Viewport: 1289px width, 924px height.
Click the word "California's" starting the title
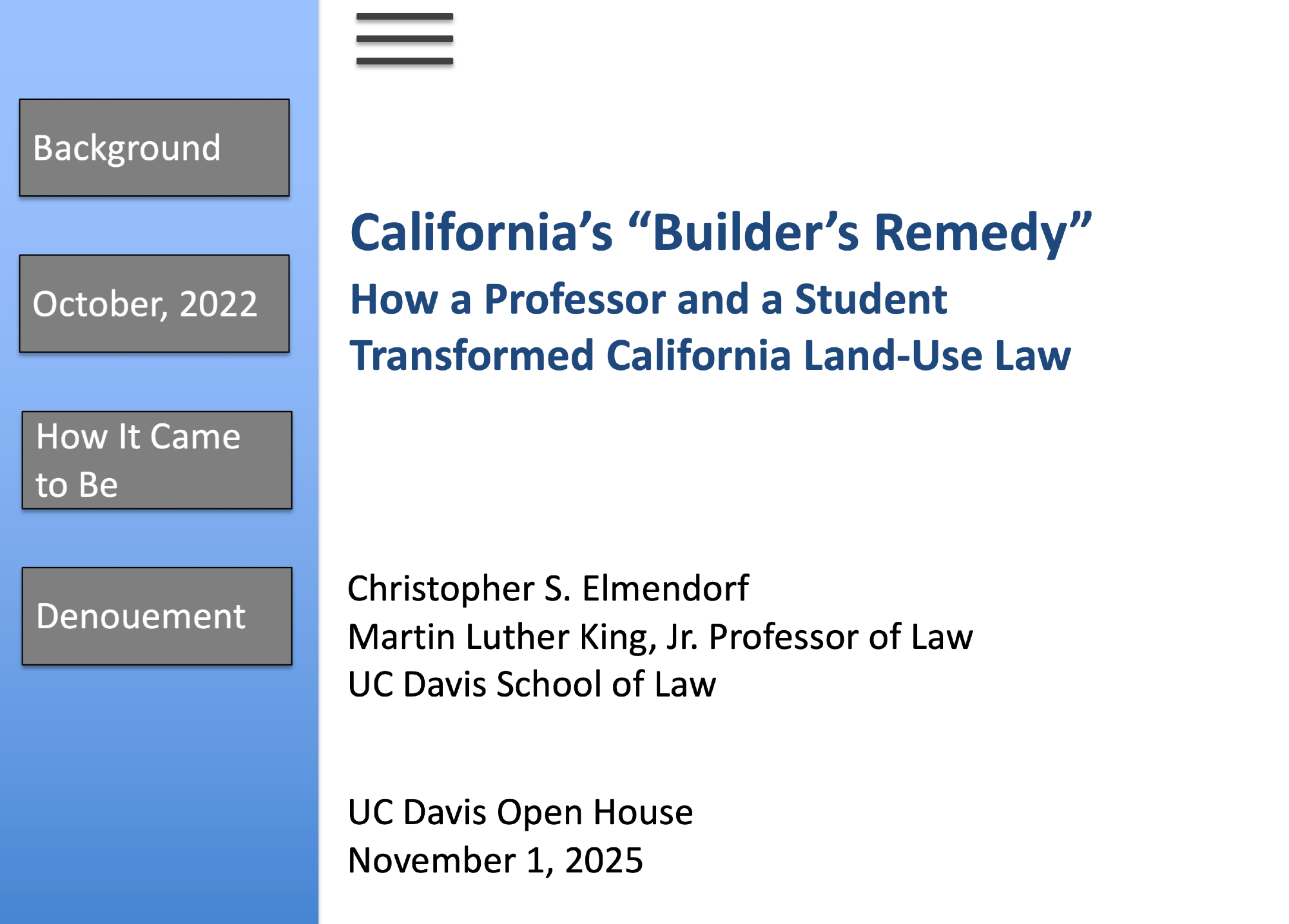(x=481, y=232)
